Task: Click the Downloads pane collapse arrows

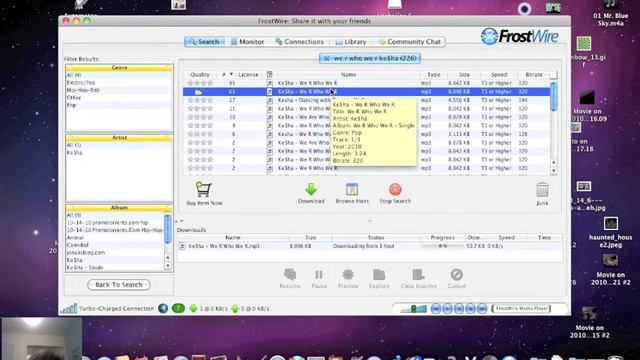Action: 180,221
